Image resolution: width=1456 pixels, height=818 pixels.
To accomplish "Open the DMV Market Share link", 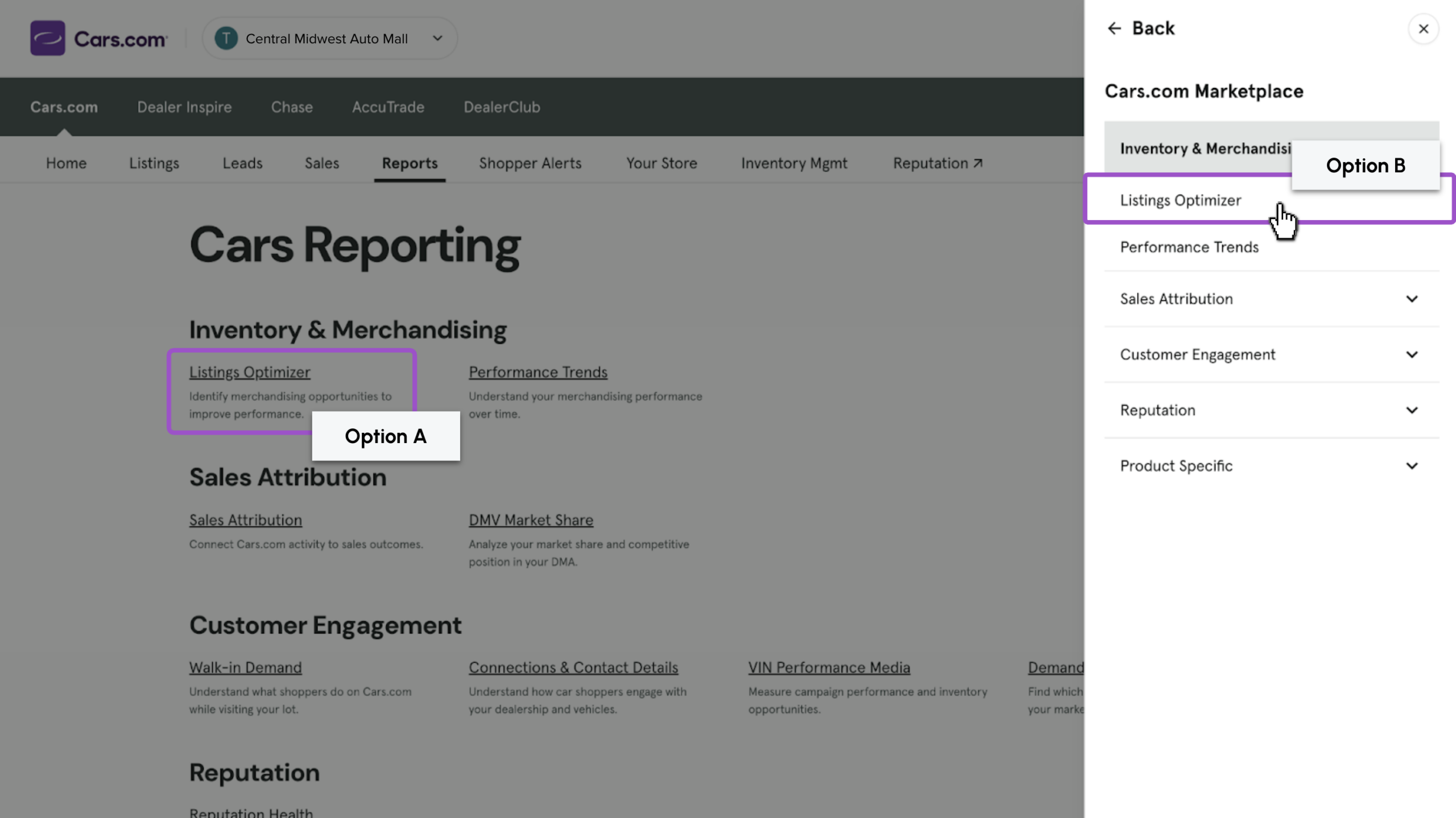I will coord(531,520).
